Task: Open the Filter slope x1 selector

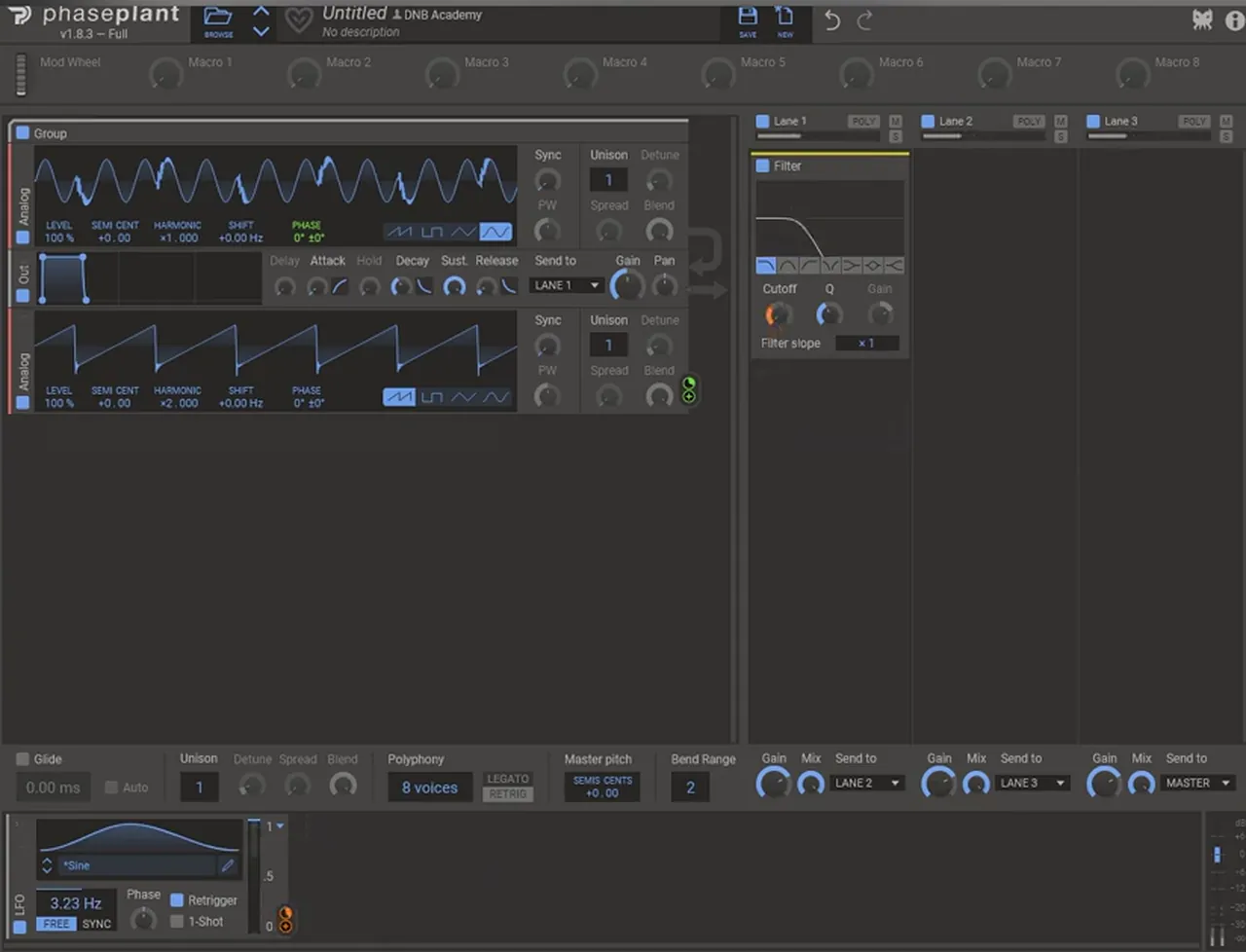Action: [866, 343]
